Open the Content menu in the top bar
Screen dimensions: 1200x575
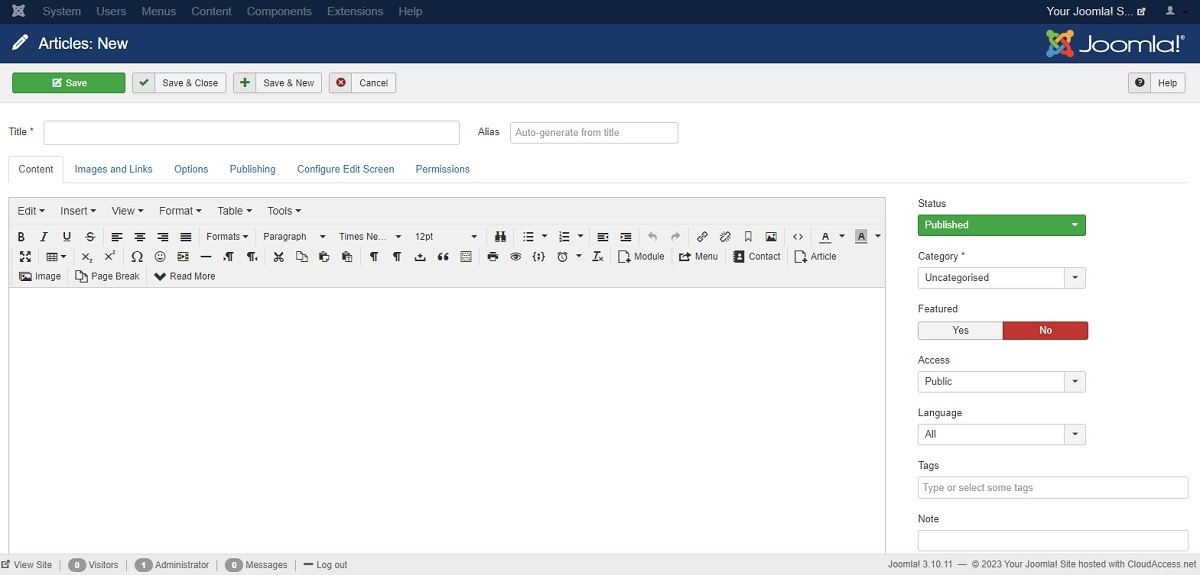[211, 11]
